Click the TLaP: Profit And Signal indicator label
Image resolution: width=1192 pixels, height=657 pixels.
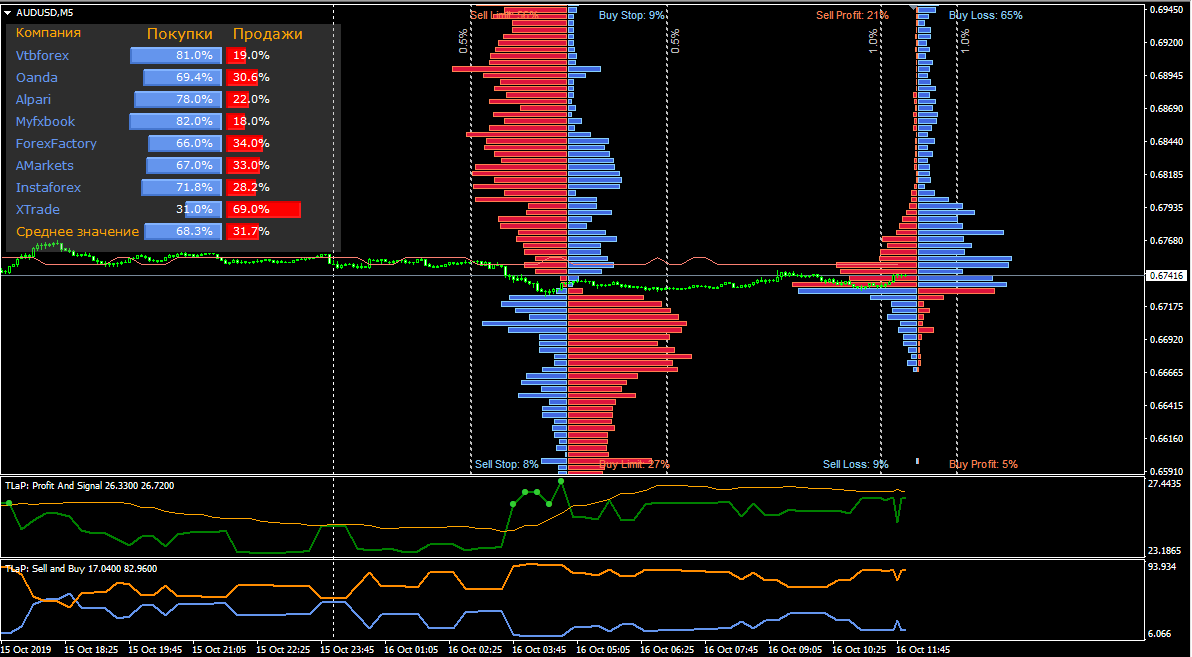(90, 485)
